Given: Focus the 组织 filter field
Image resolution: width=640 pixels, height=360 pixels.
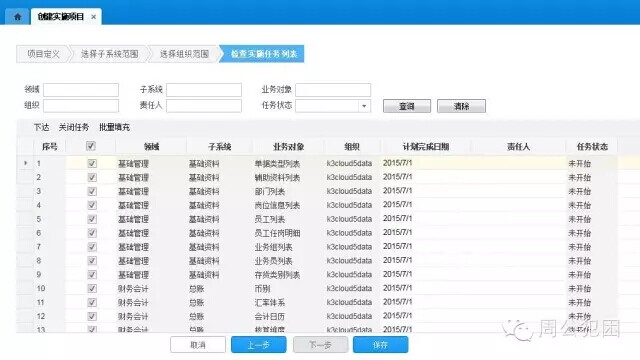Looking at the screenshot, I should (81, 106).
